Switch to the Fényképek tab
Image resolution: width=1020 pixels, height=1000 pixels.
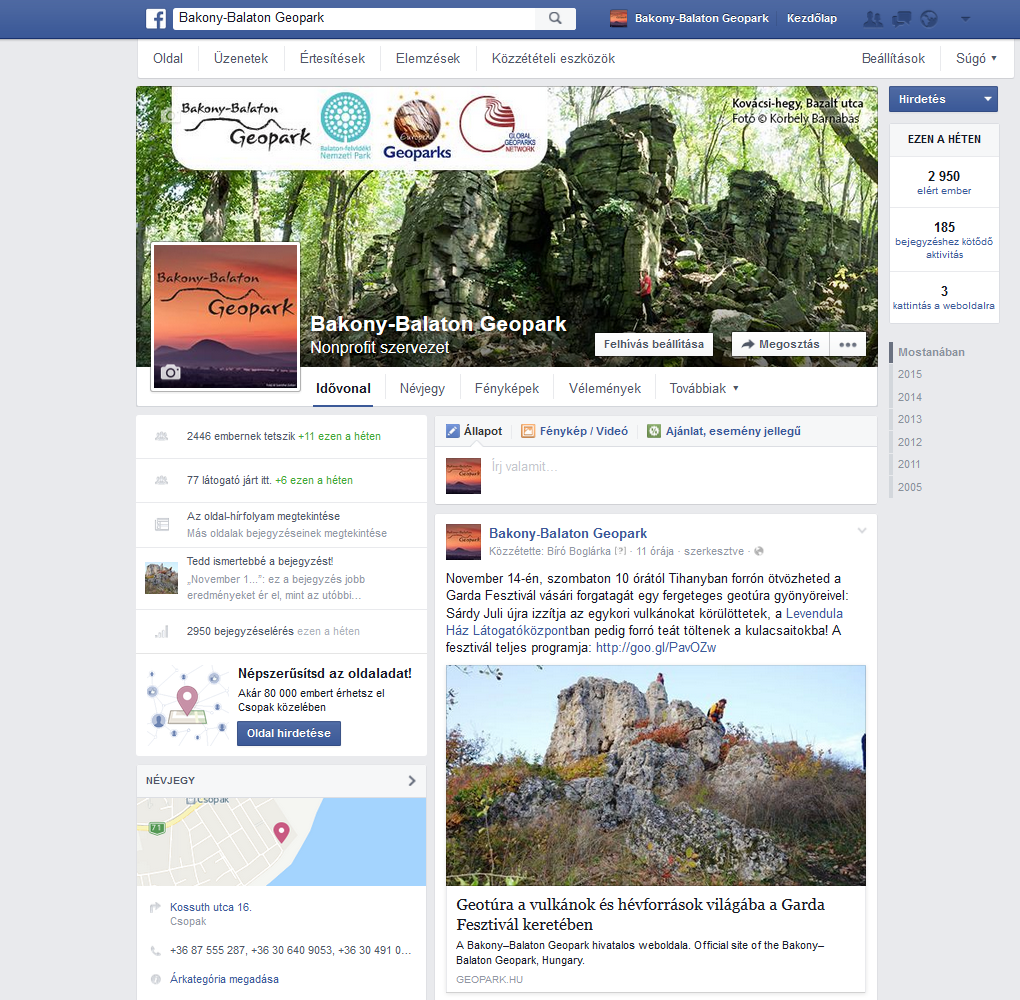tap(507, 388)
